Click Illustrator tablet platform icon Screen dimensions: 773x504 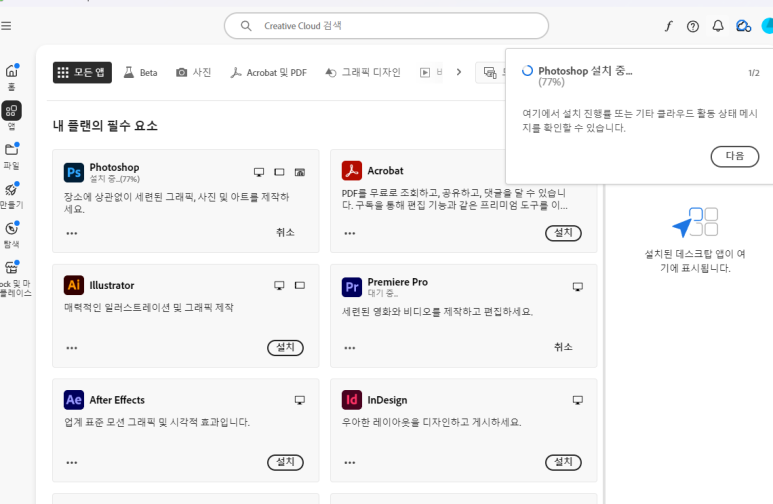pos(300,285)
